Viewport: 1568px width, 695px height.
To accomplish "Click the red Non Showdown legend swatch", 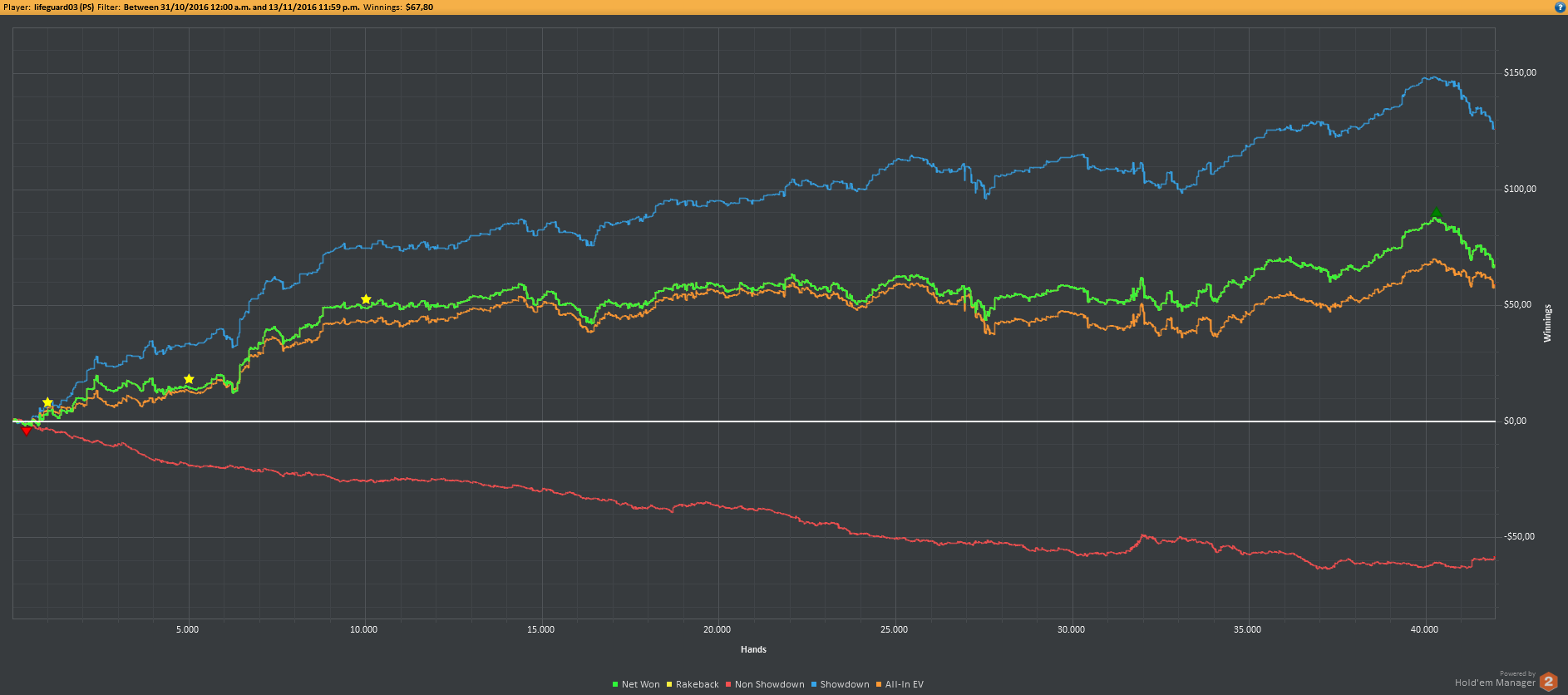I will coord(728,684).
